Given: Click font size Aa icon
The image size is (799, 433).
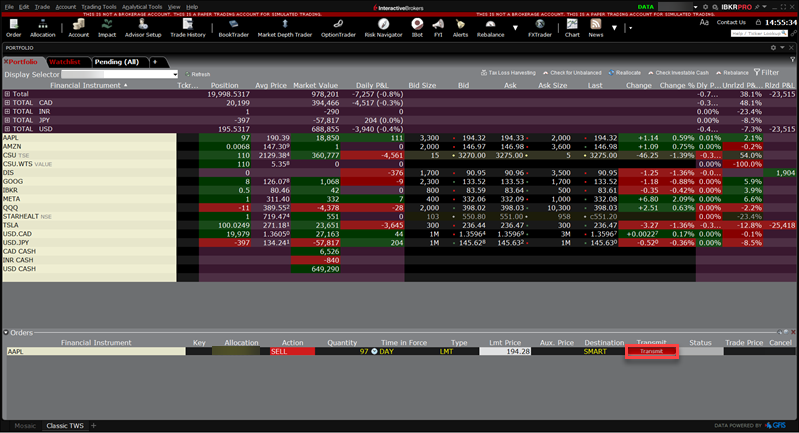Looking at the screenshot, I should [x=704, y=22].
